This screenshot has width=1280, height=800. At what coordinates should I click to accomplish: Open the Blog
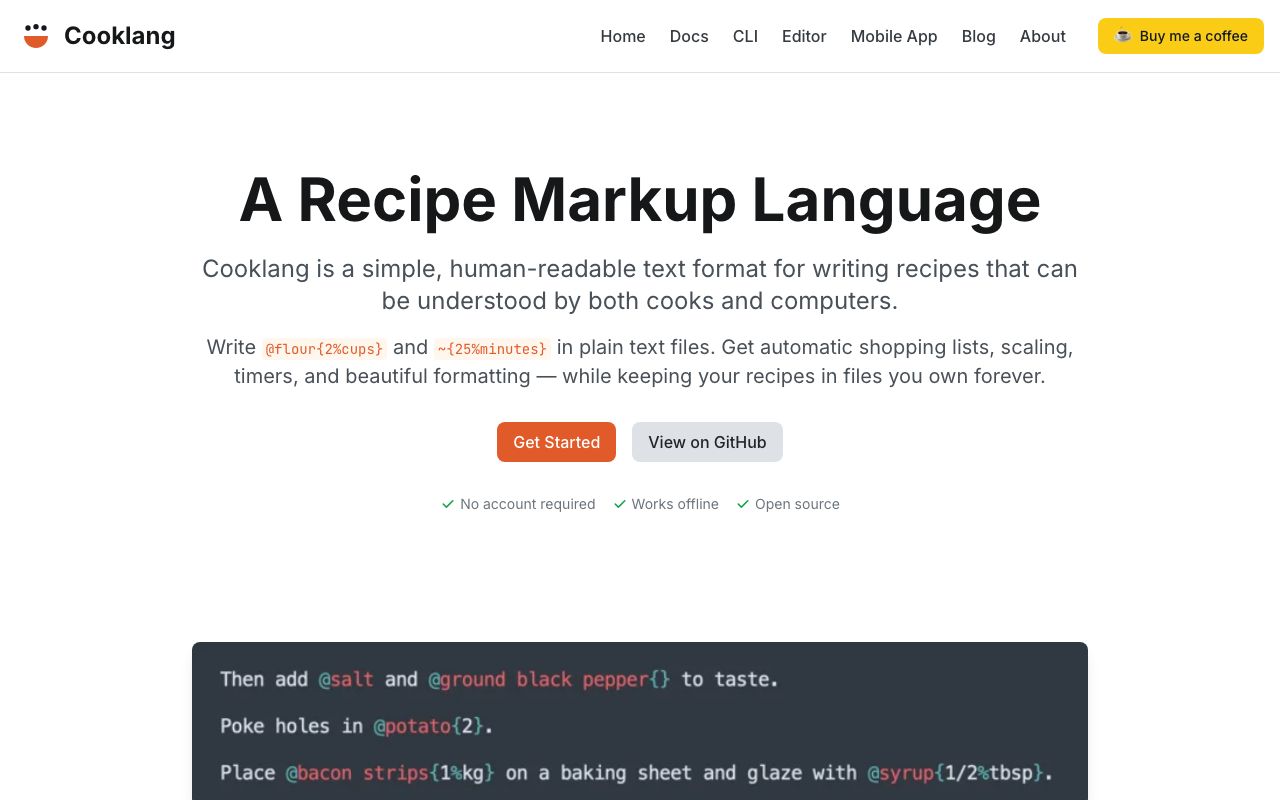pos(979,36)
